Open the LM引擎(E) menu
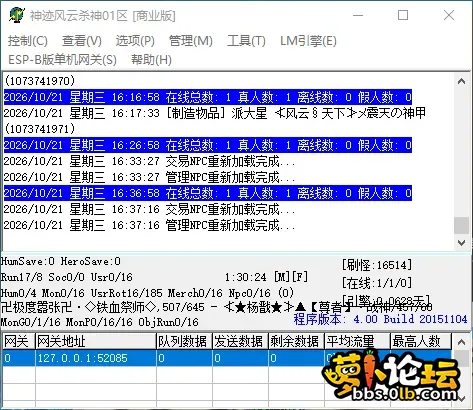 pyautogui.click(x=308, y=41)
